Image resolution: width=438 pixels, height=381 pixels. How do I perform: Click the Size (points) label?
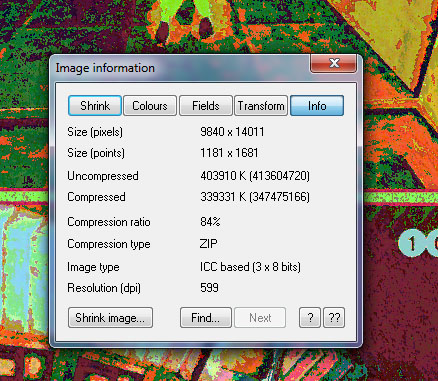[96, 153]
